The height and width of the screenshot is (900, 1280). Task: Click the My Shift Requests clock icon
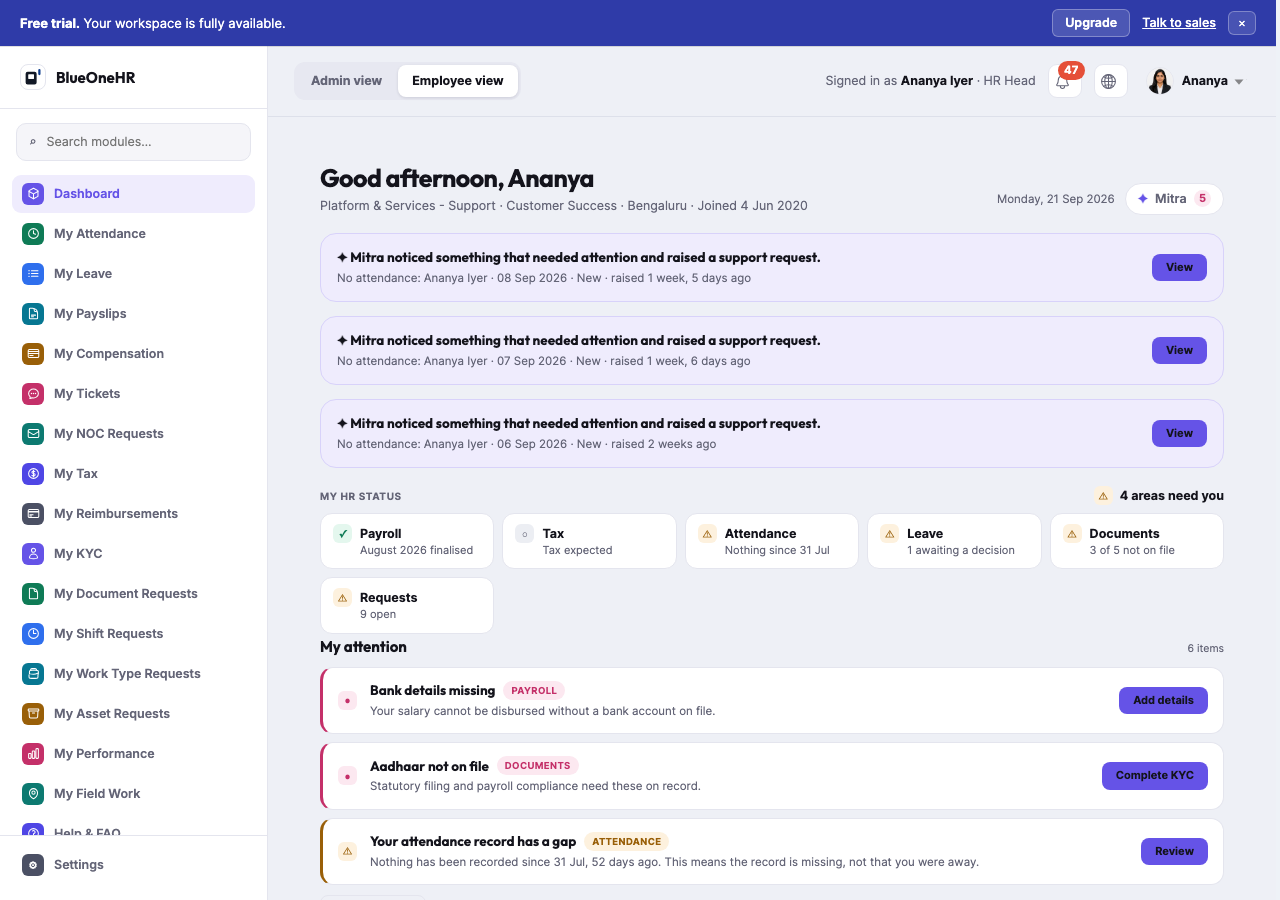(x=33, y=634)
